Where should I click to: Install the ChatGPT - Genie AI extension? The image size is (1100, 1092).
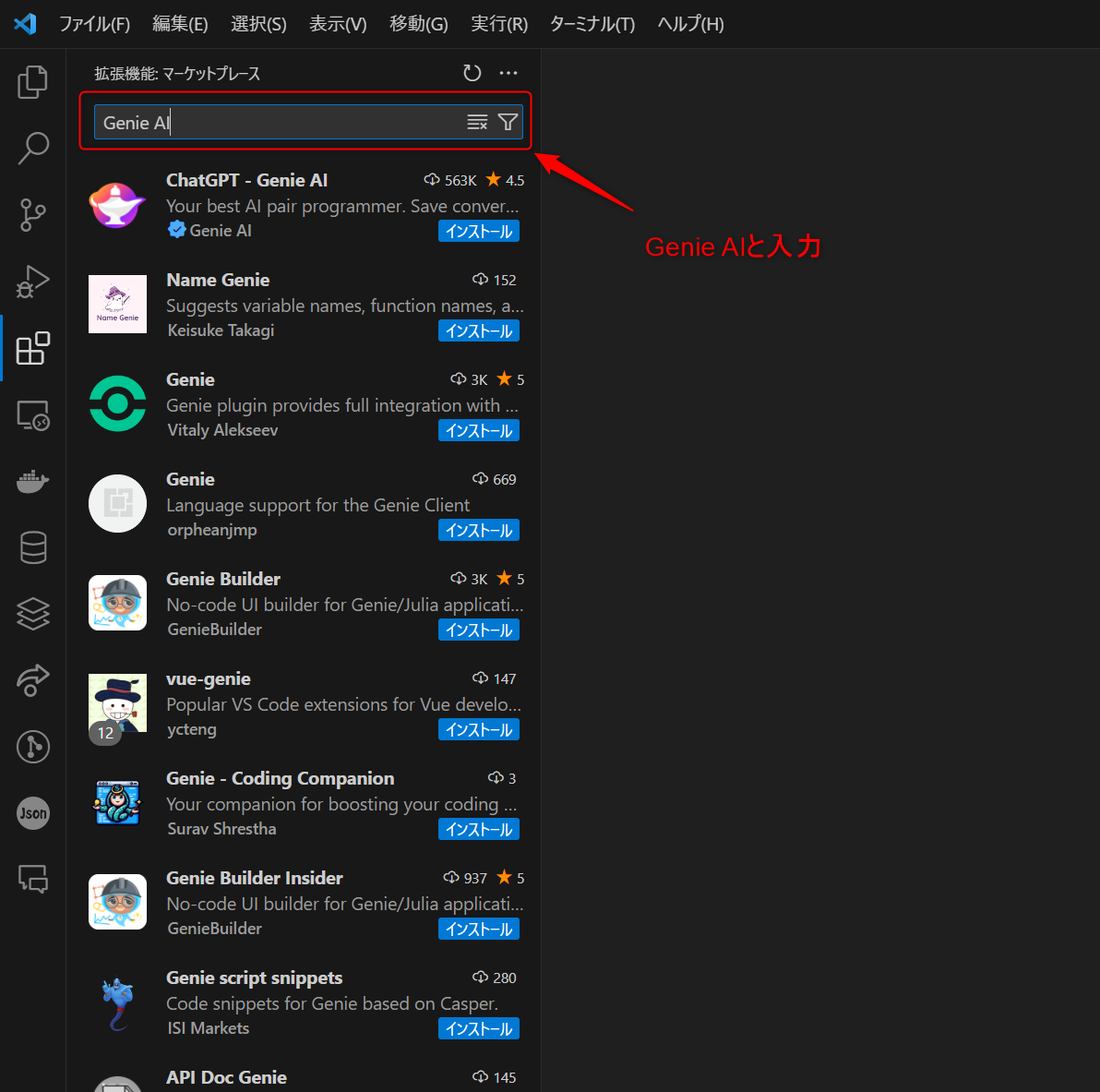pos(479,231)
